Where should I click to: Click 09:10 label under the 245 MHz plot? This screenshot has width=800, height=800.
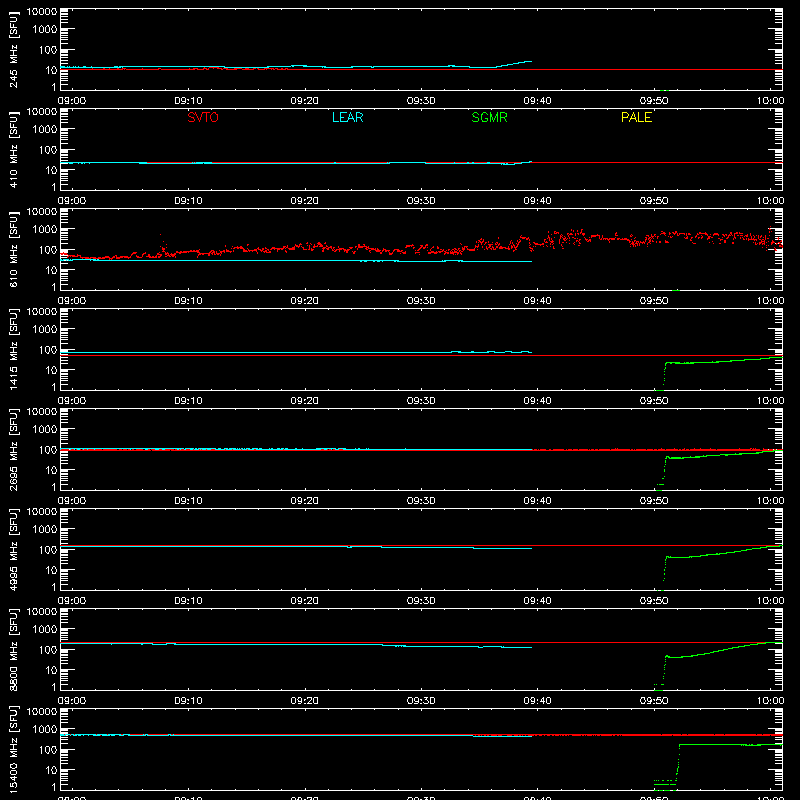[x=188, y=101]
